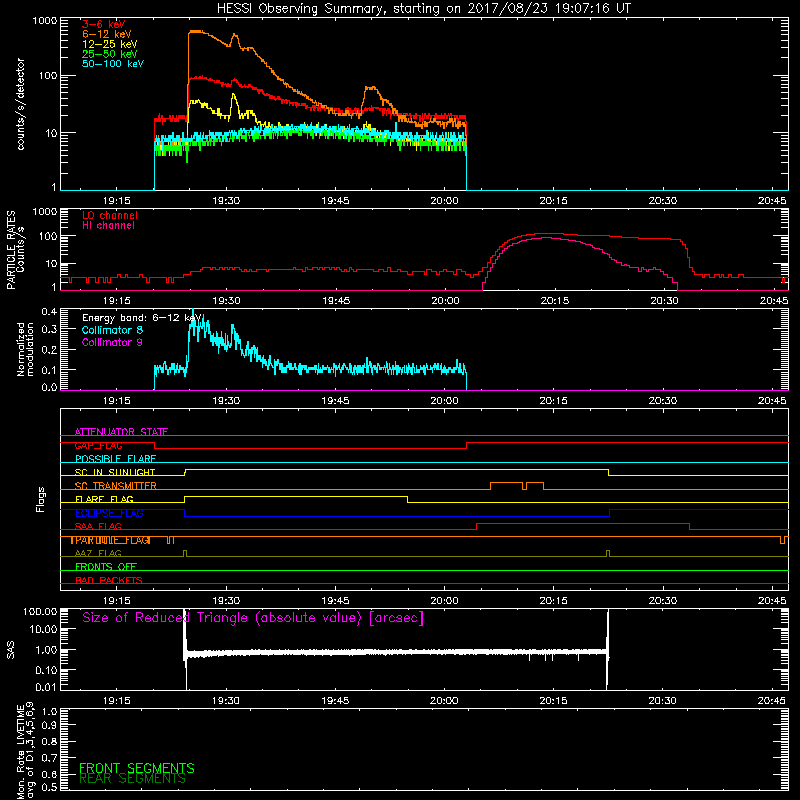Screen dimensions: 800x800
Task: Click 20:15 tick under the particle rates plot
Action: point(555,301)
